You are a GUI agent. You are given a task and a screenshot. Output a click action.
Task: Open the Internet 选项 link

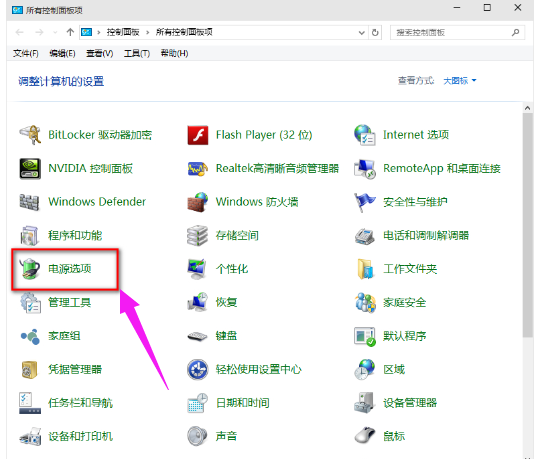(x=416, y=135)
